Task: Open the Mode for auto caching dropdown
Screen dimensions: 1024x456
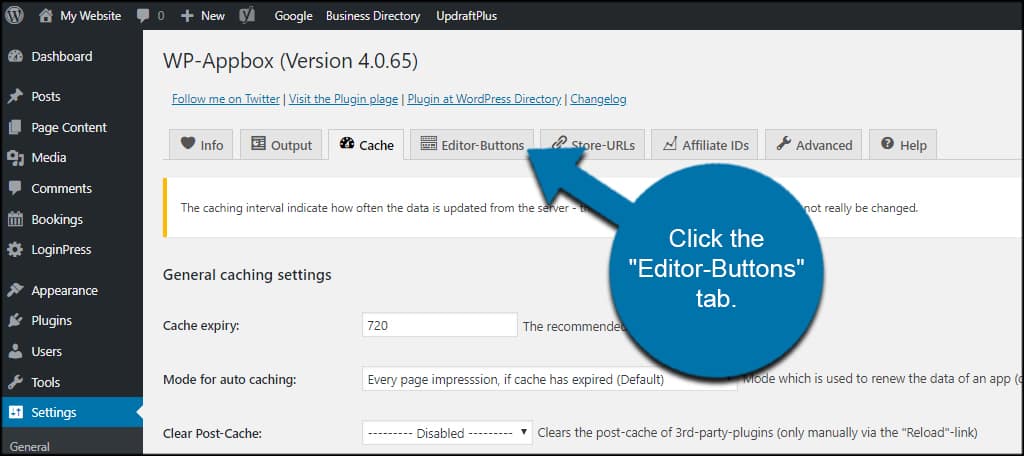Action: tap(549, 379)
